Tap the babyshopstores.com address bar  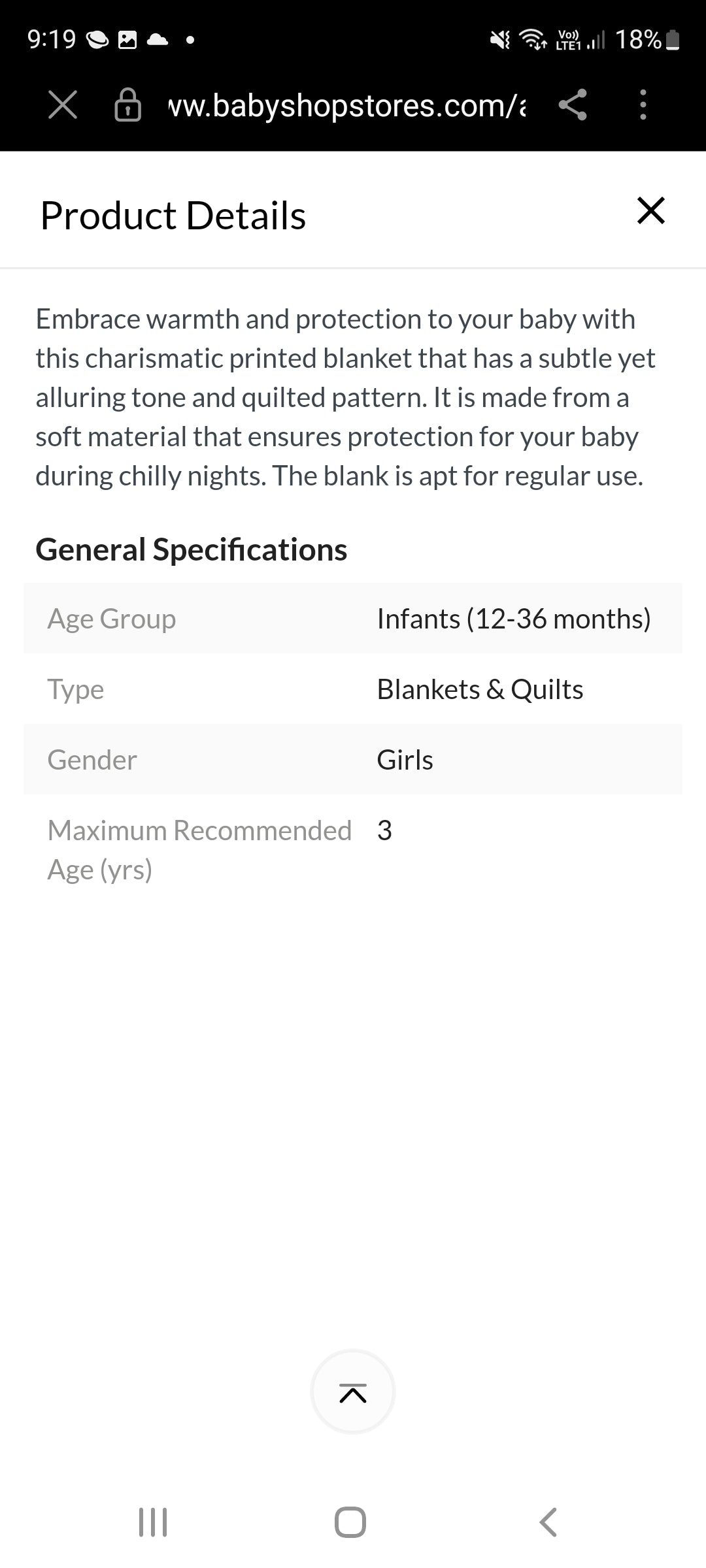346,105
